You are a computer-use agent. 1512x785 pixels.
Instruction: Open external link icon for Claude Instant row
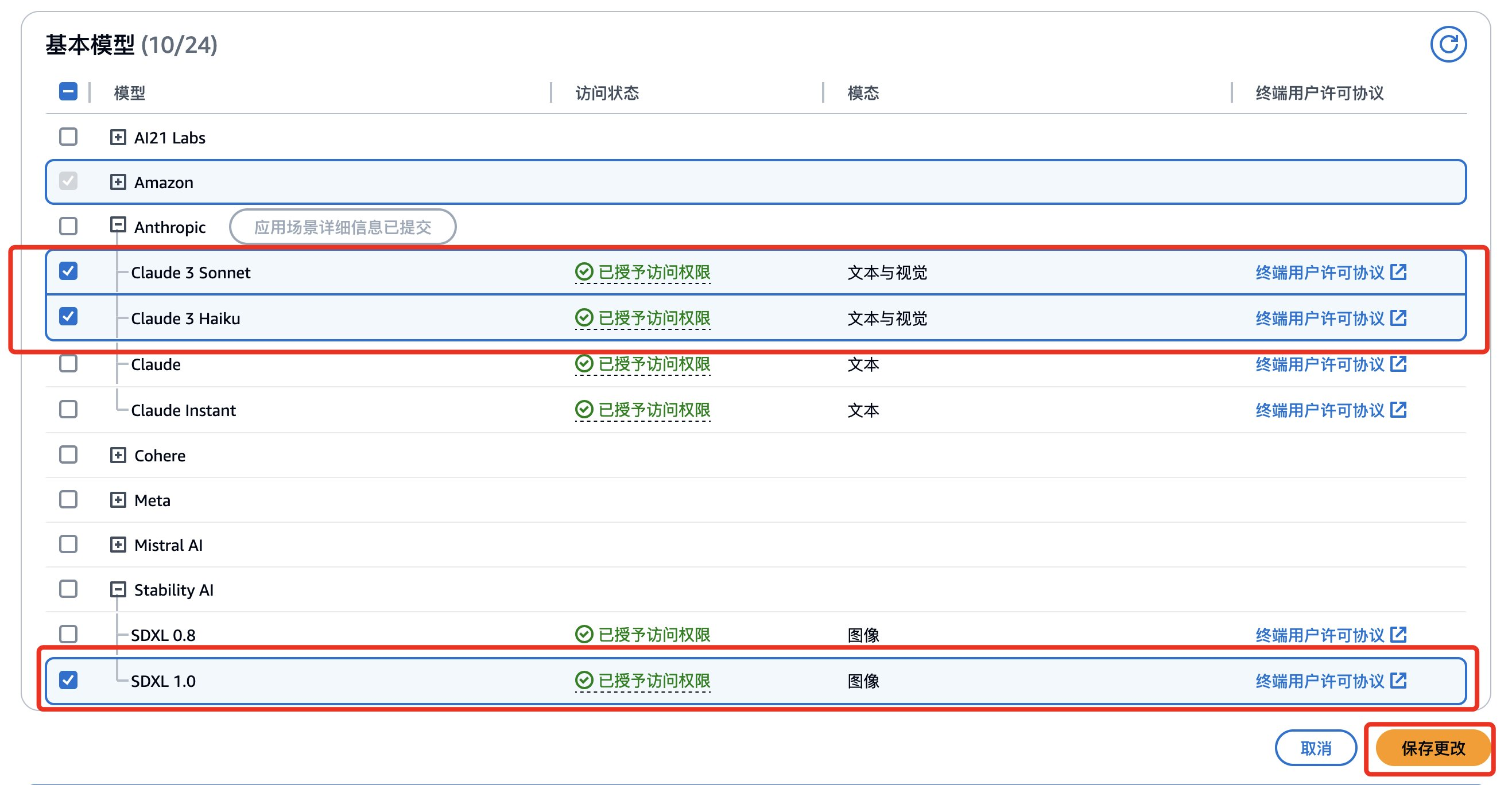(1398, 410)
